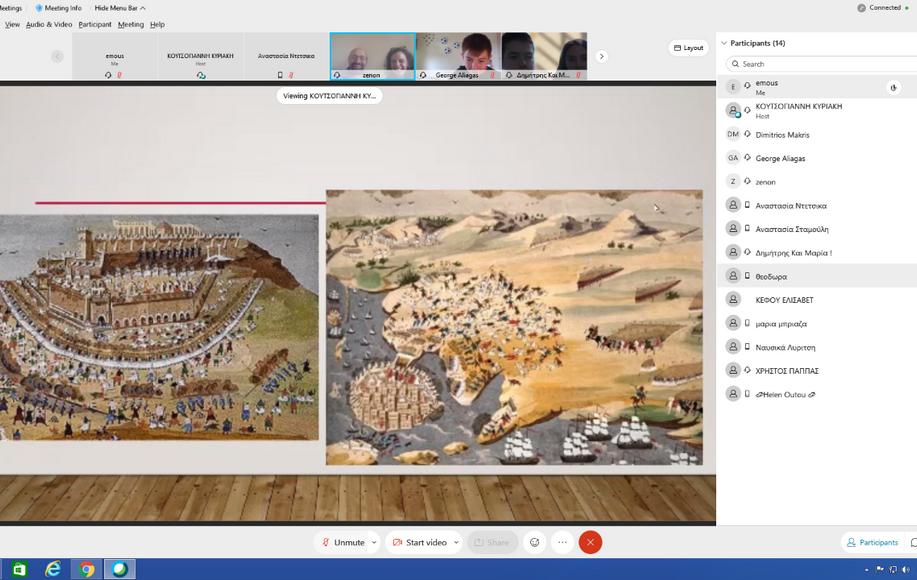Select Δημήτρης Και Μ... video thumbnail
Image resolution: width=917 pixels, height=580 pixels.
click(544, 56)
